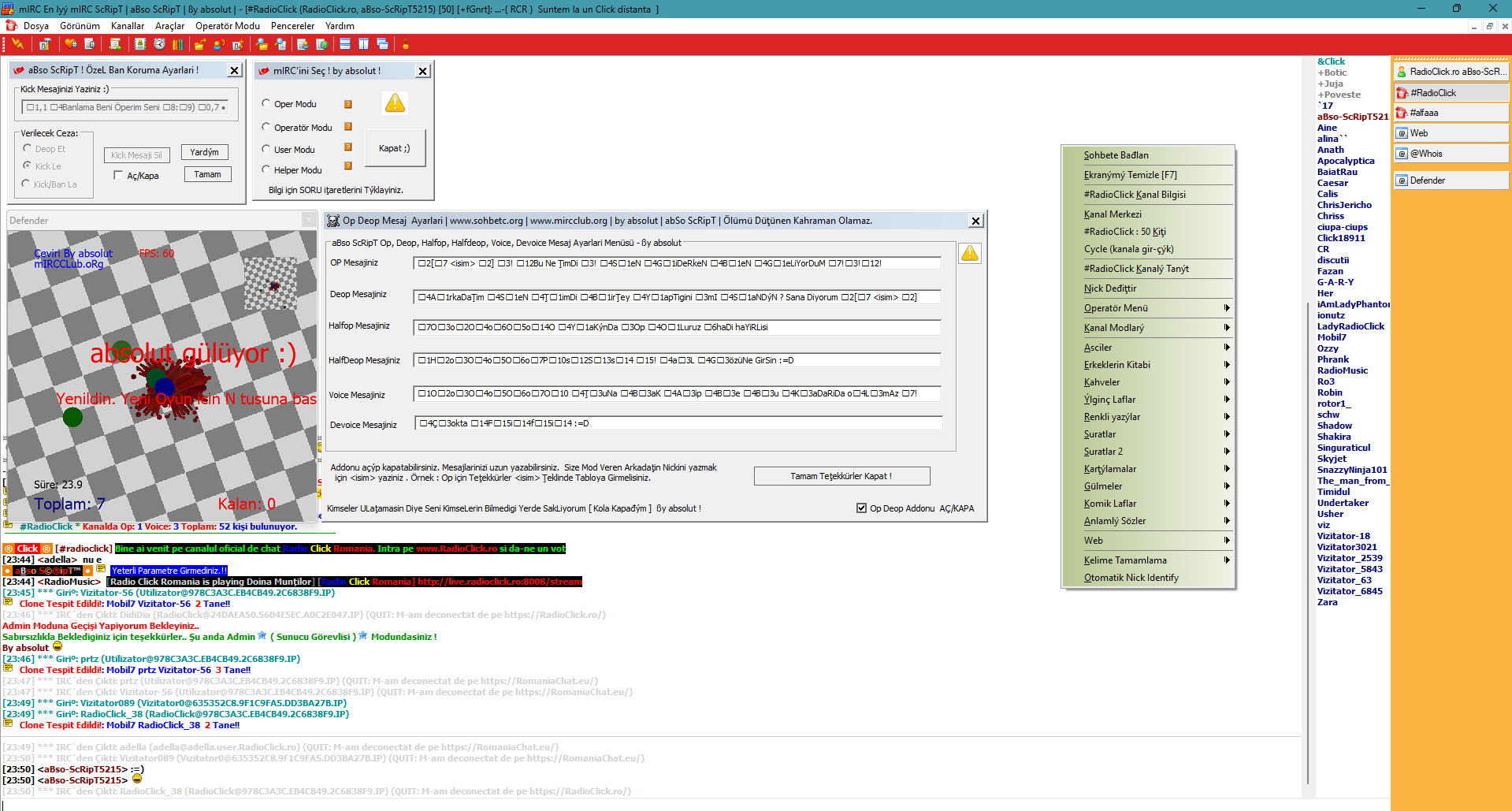Viewport: 1512px width, 811px height.
Task: Choose Nick Deðiţtir from the context menu
Action: [x=1150, y=288]
